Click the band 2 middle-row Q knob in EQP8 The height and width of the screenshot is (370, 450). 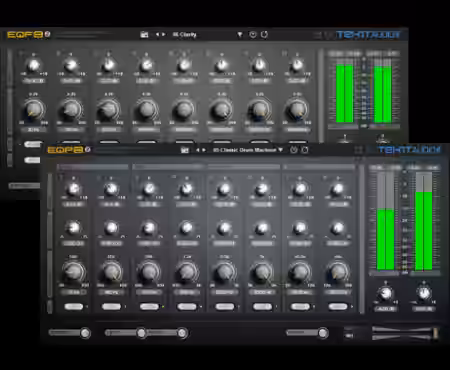click(x=111, y=228)
